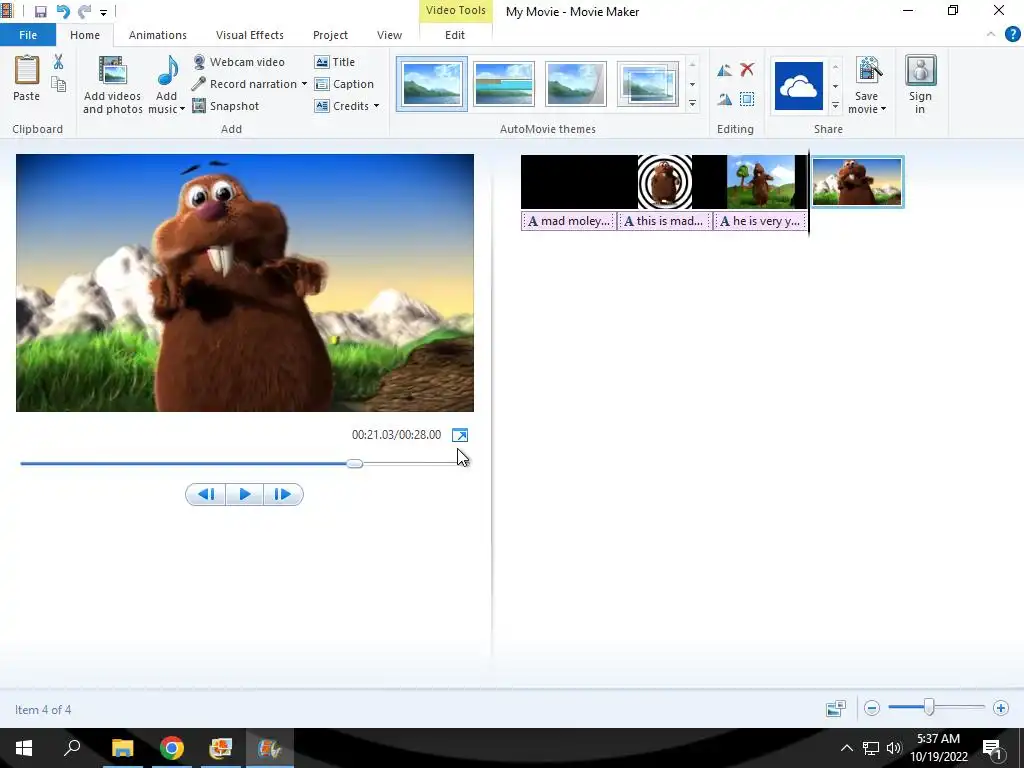Expand the full AutoMovie themes gallery
This screenshot has width=1024, height=768.
pos(692,104)
